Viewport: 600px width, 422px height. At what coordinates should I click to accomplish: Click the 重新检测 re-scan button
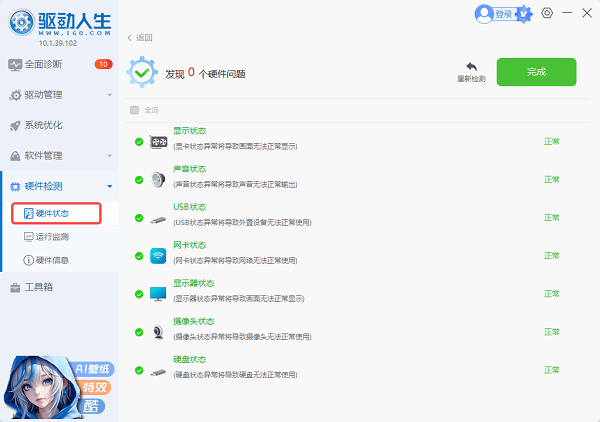point(471,72)
